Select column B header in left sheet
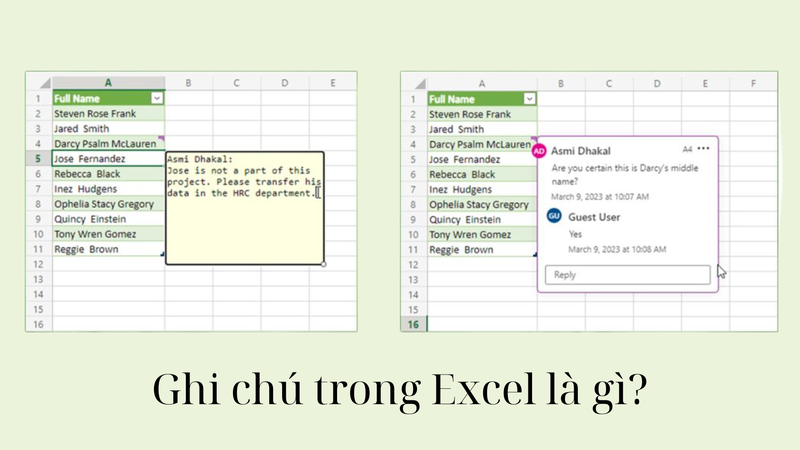This screenshot has height=450, width=800. point(188,83)
